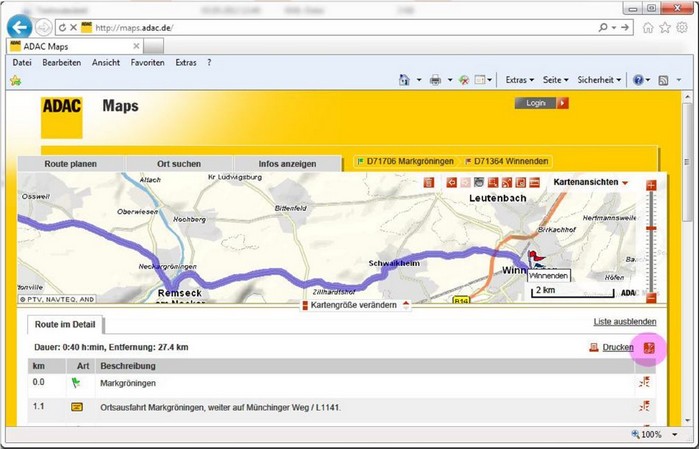Open the address bar search dropdown arrow
The height and width of the screenshot is (449, 700).
(614, 28)
